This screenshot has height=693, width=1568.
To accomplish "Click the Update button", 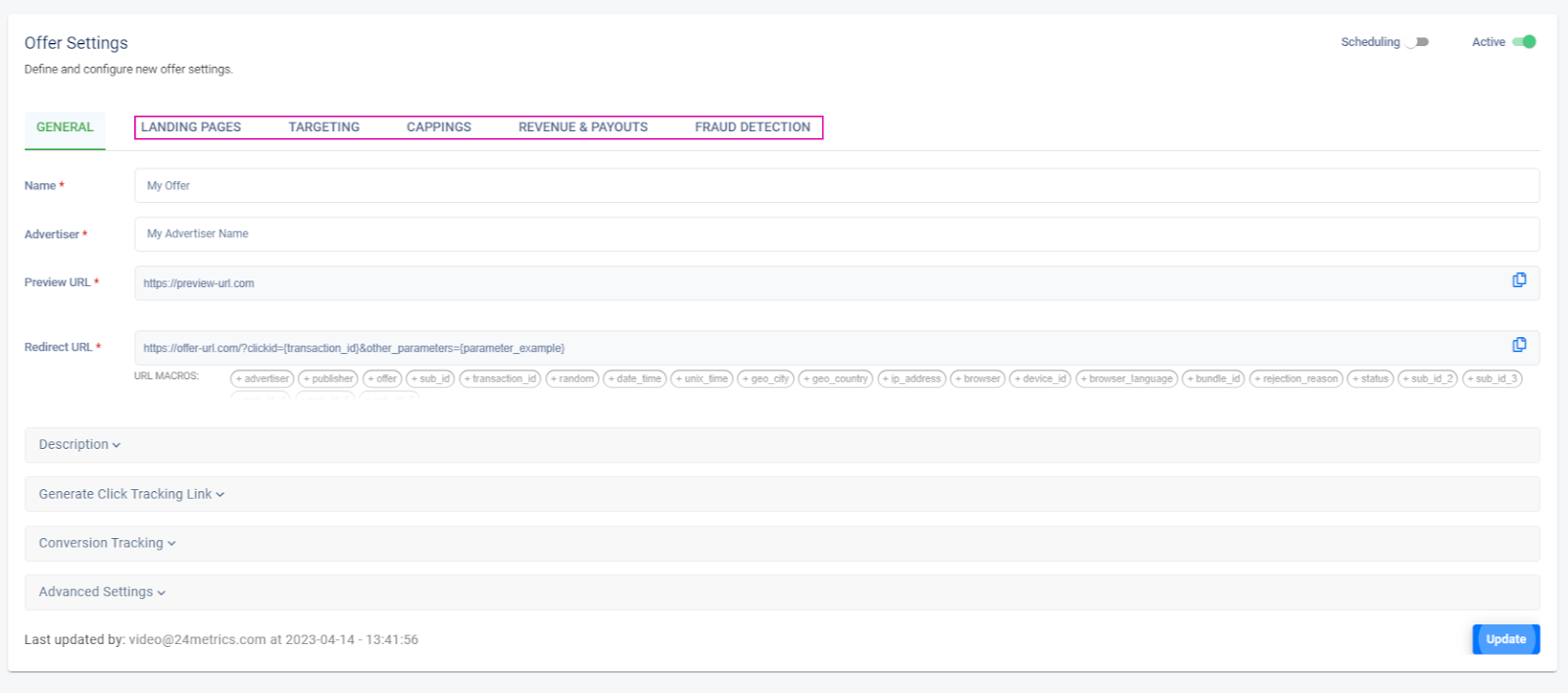I will 1506,639.
